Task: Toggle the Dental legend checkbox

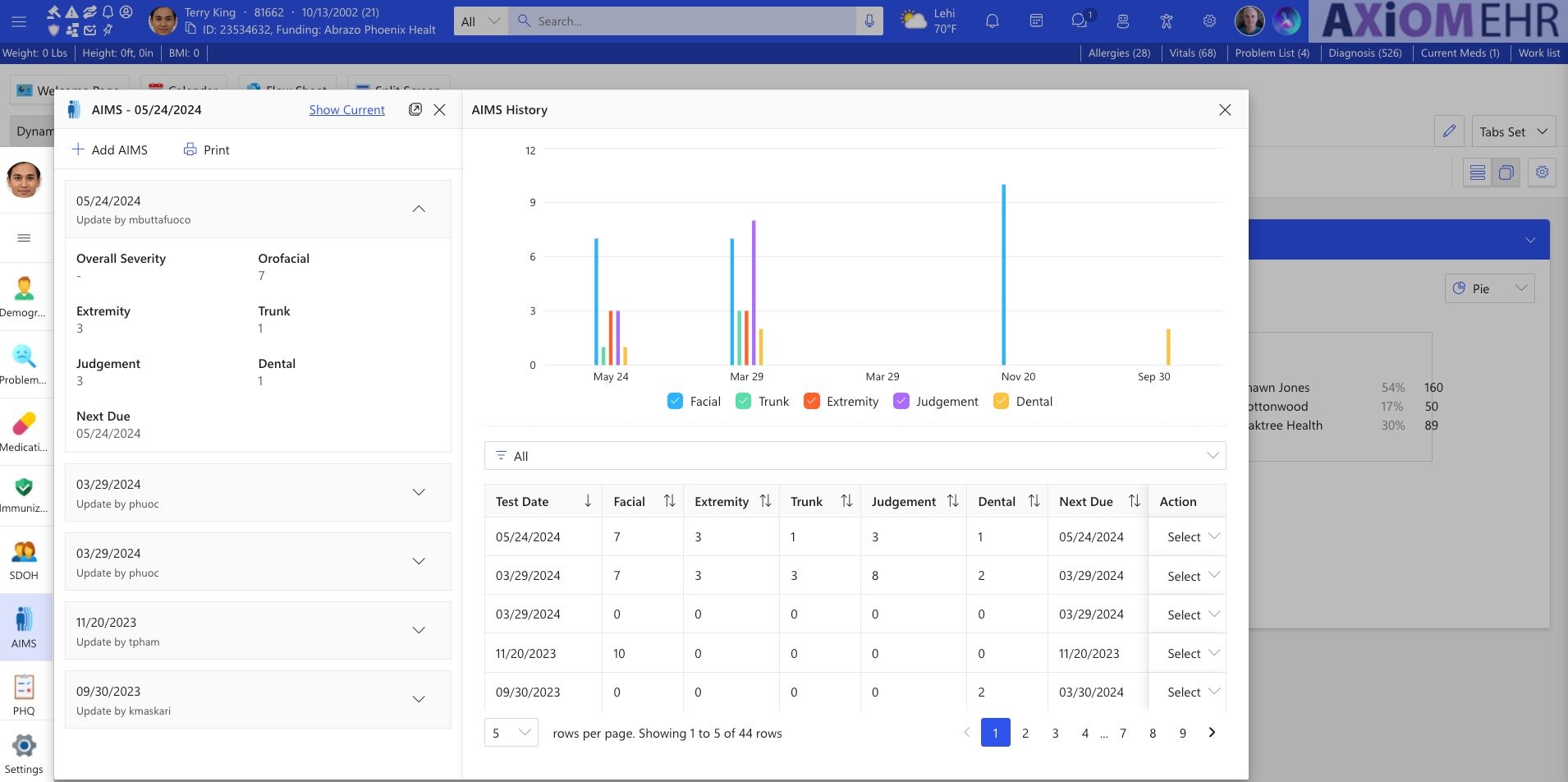Action: tap(1001, 401)
